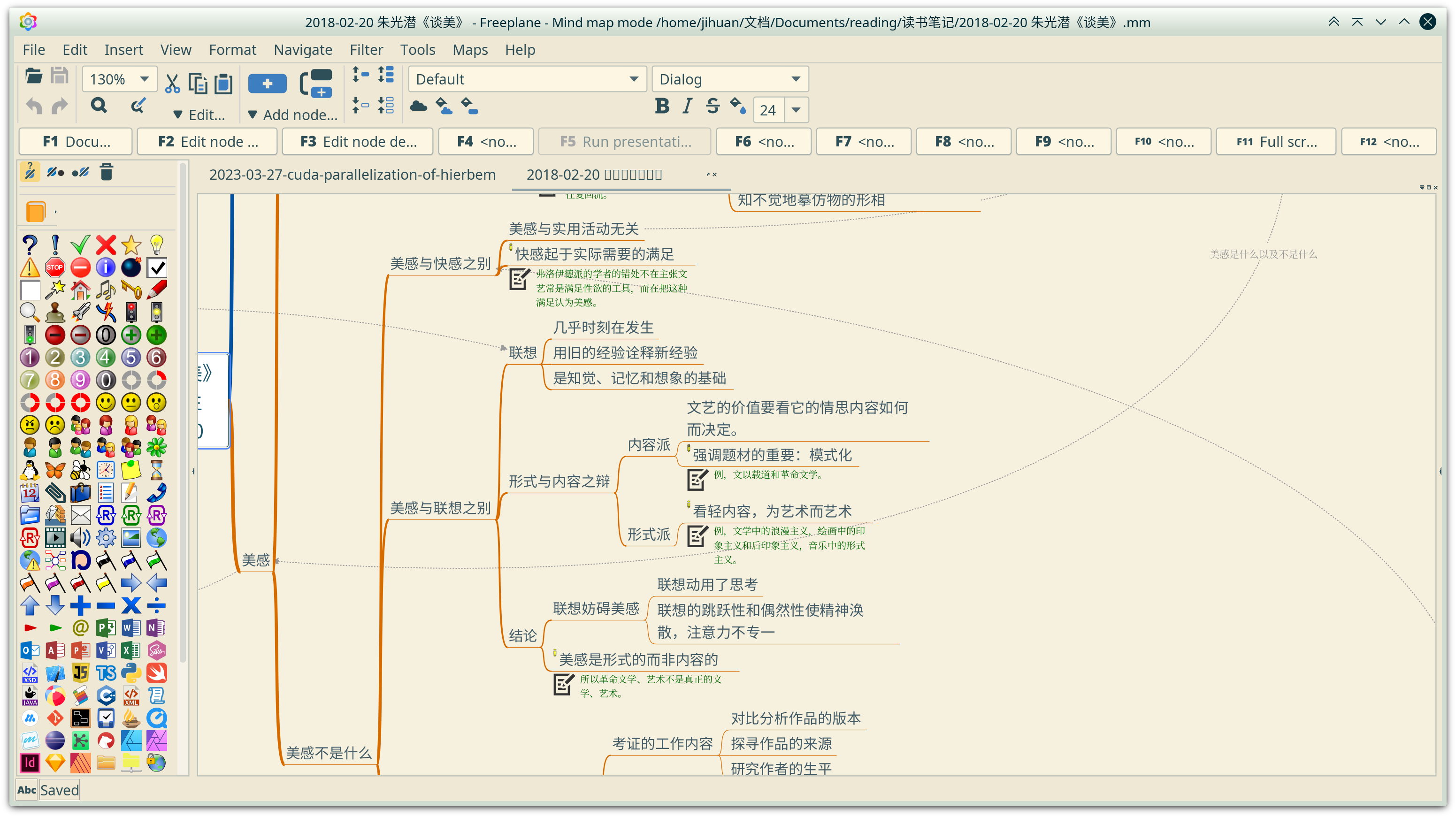Select the orange color swatch in icon panel
Viewport: 1456px width, 817px height.
click(36, 212)
